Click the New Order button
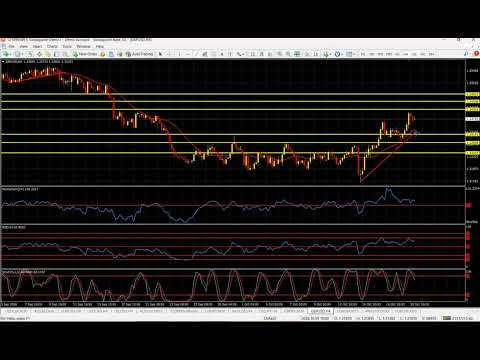Viewport: 480px width, 360px height. point(85,54)
